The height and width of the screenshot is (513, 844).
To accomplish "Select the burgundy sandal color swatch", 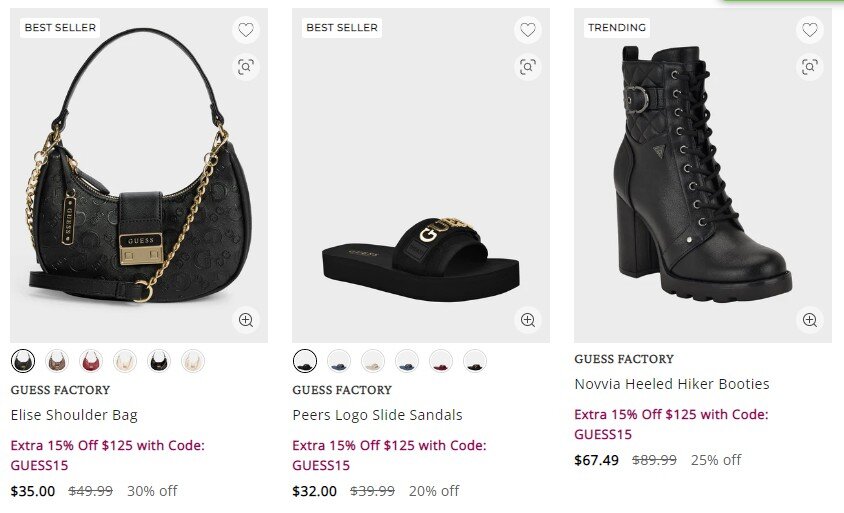I will (x=441, y=360).
